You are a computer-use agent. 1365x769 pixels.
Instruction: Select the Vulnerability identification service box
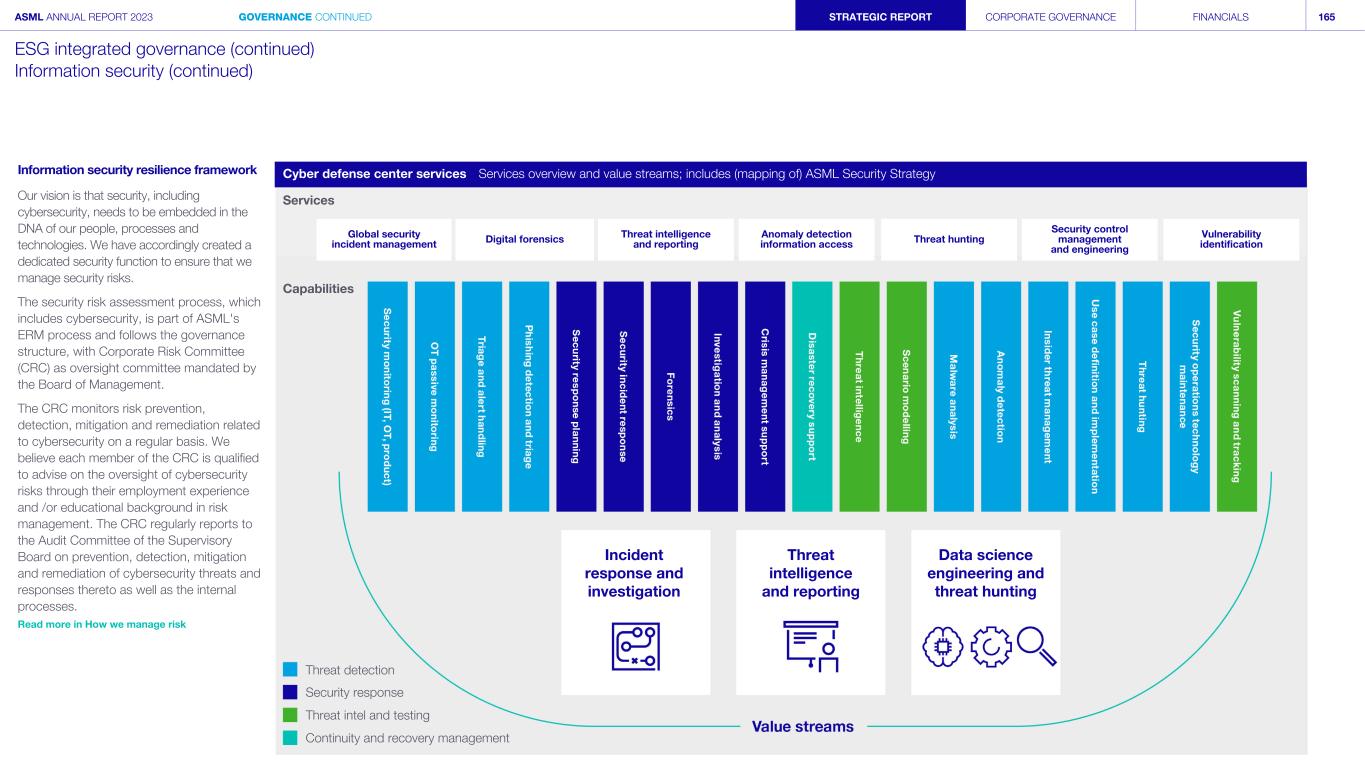click(1230, 240)
